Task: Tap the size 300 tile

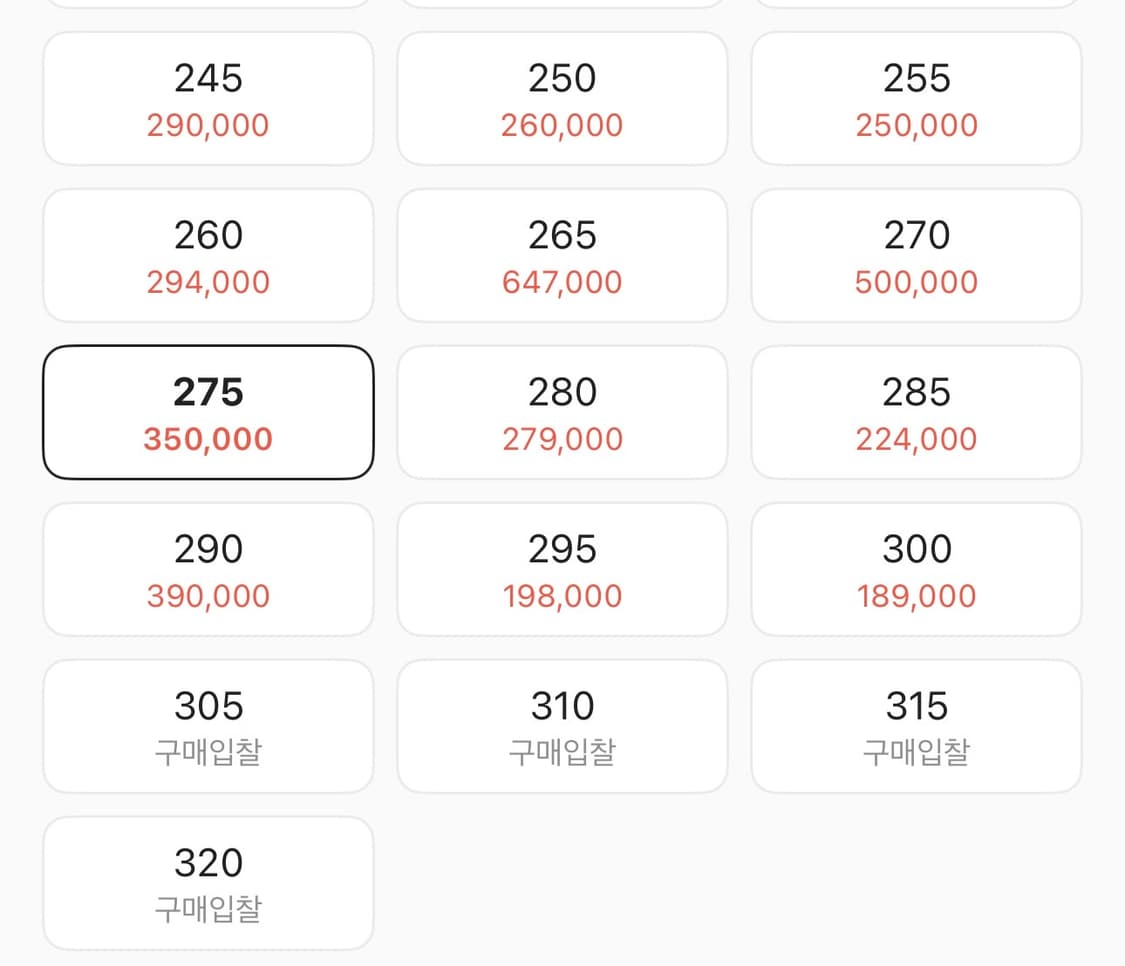Action: point(916,569)
